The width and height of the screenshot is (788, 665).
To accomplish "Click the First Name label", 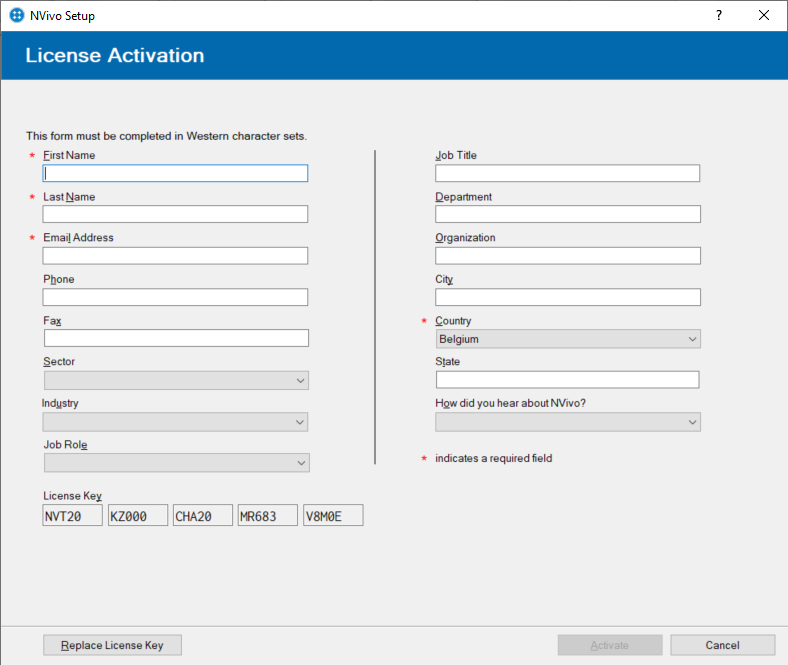I will [x=69, y=155].
